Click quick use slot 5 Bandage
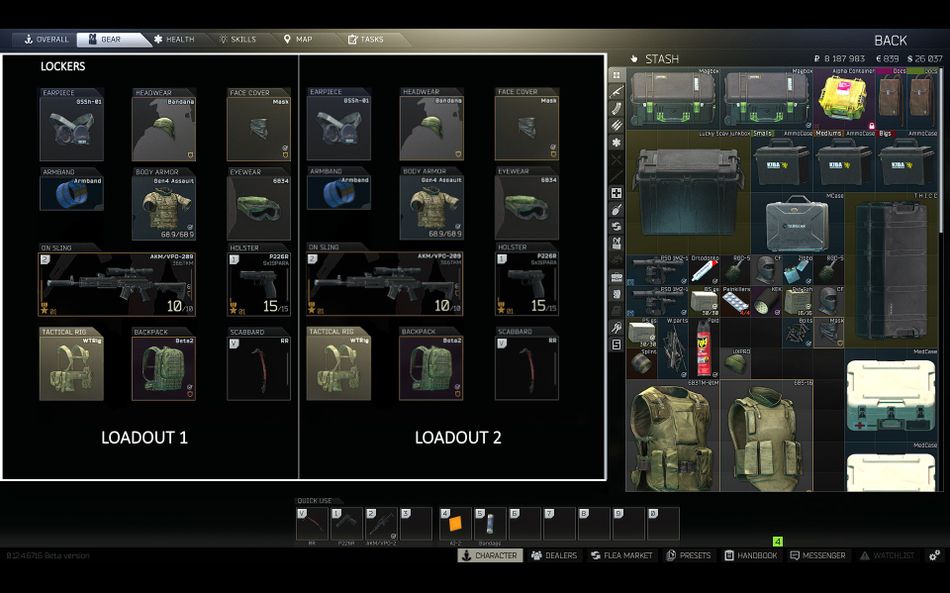950x593 pixels. pos(490,524)
